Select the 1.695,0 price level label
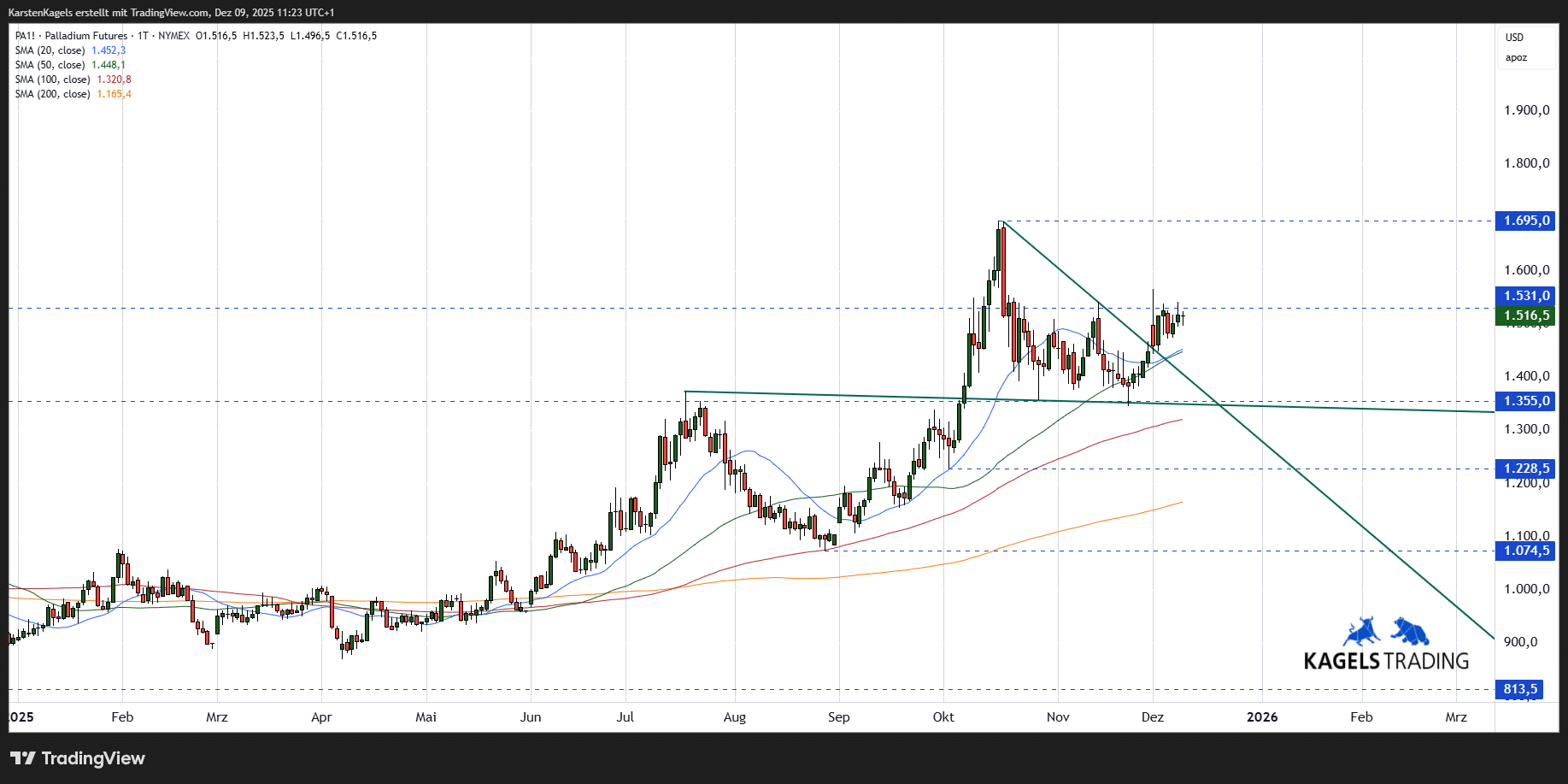This screenshot has height=784, width=1568. click(1526, 221)
